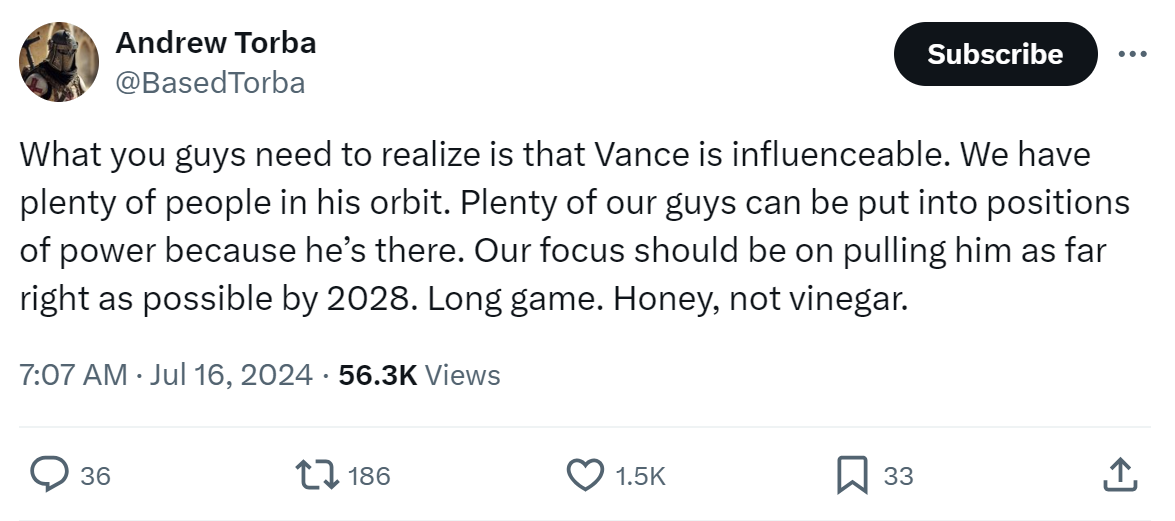Screen dimensions: 1175x521
Task: Open the reply speech bubble icon
Action: tap(49, 476)
